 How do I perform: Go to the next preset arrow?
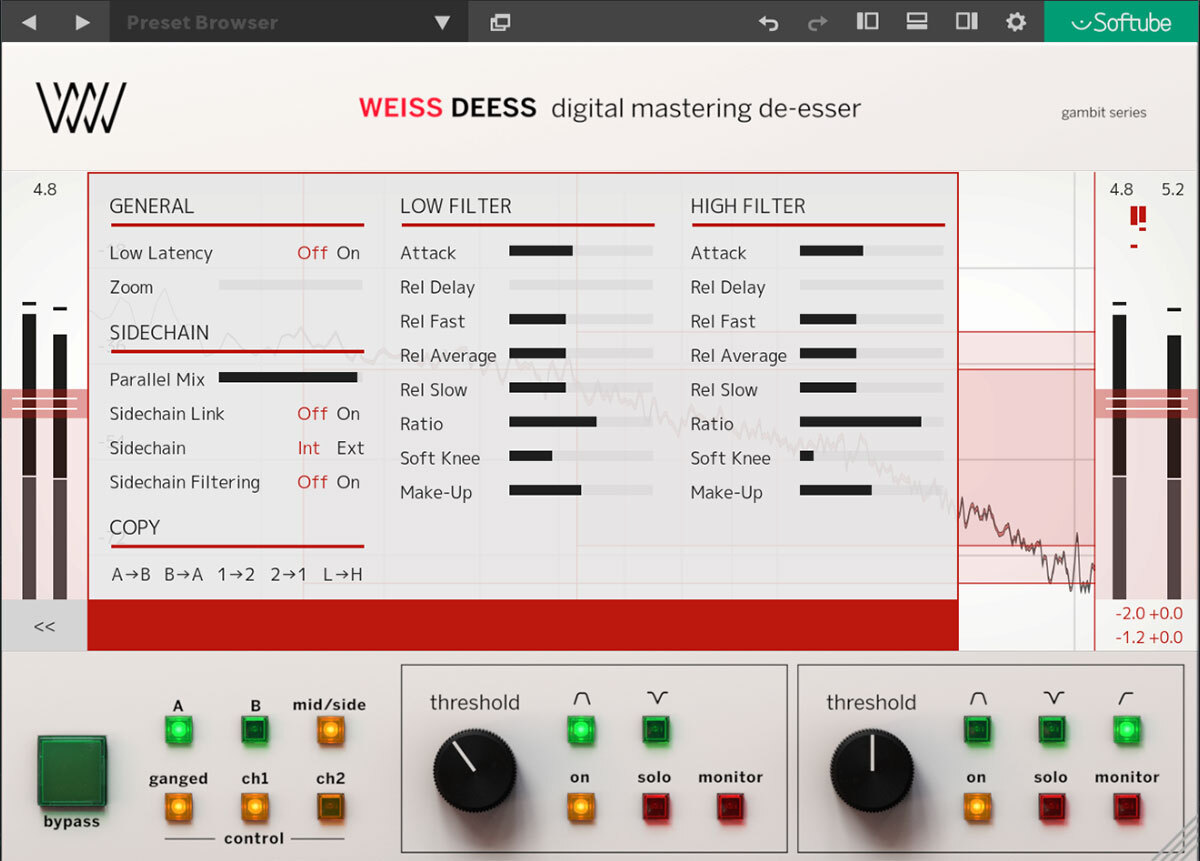83,22
